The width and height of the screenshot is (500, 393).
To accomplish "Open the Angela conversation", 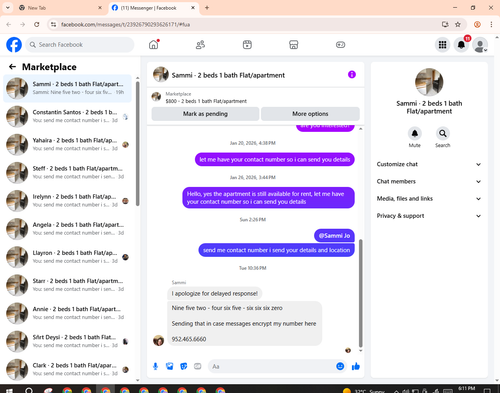I will pos(67,229).
